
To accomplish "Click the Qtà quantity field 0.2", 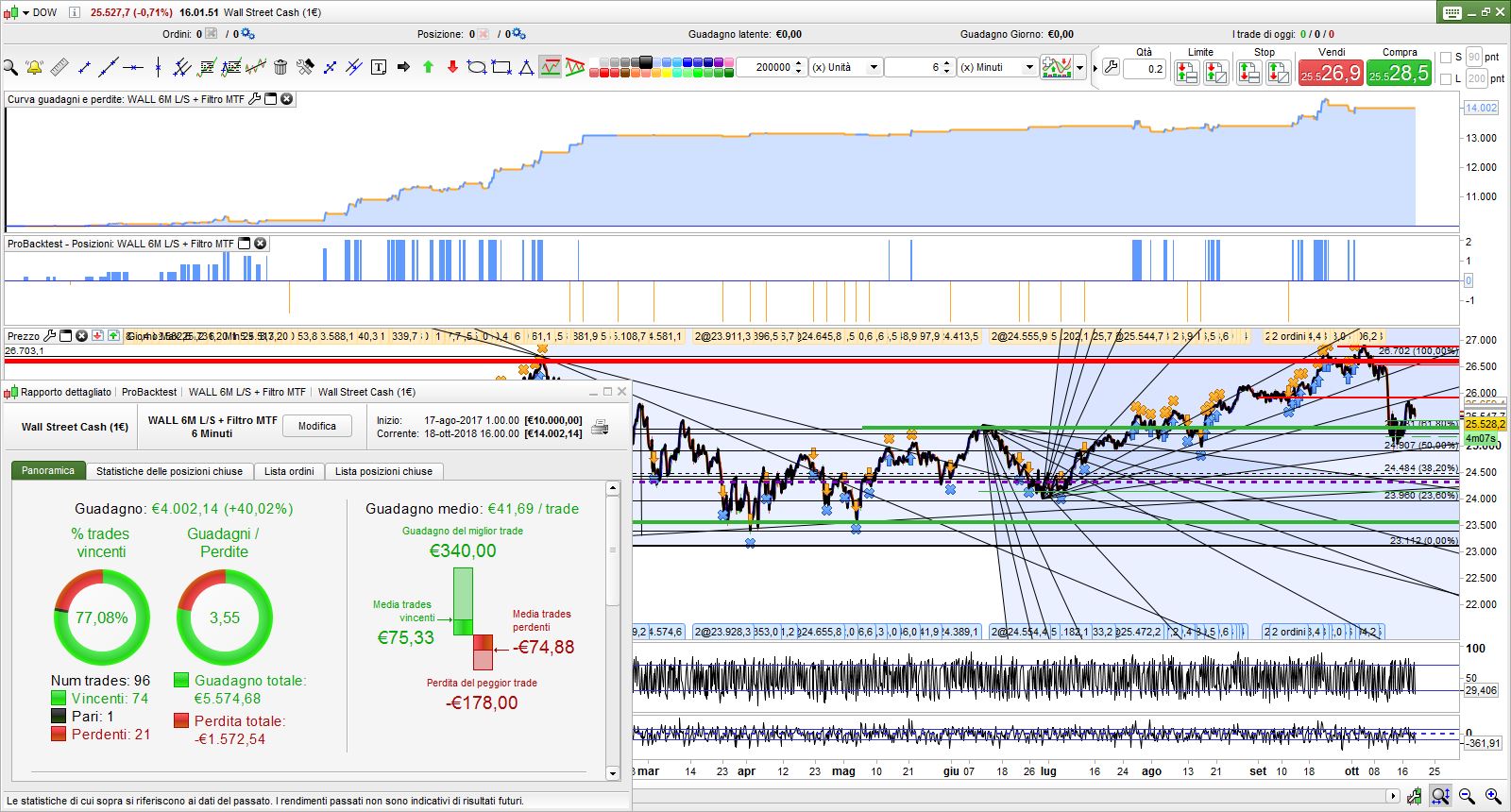I will 1145,68.
